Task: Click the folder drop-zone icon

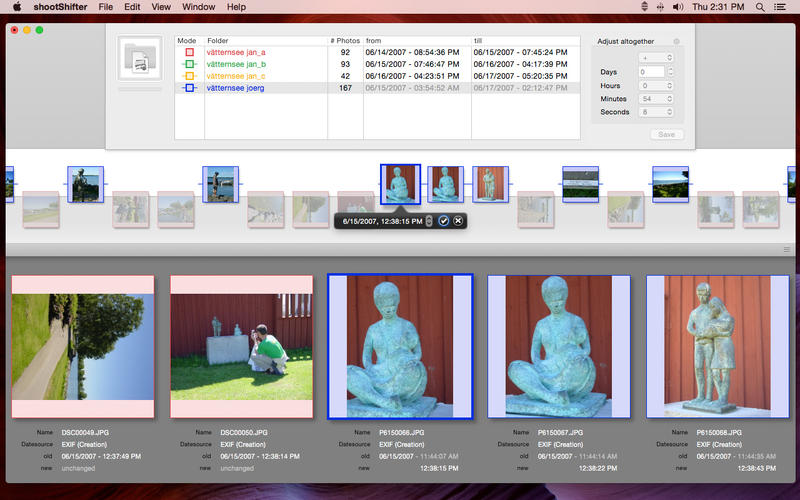Action: click(139, 60)
